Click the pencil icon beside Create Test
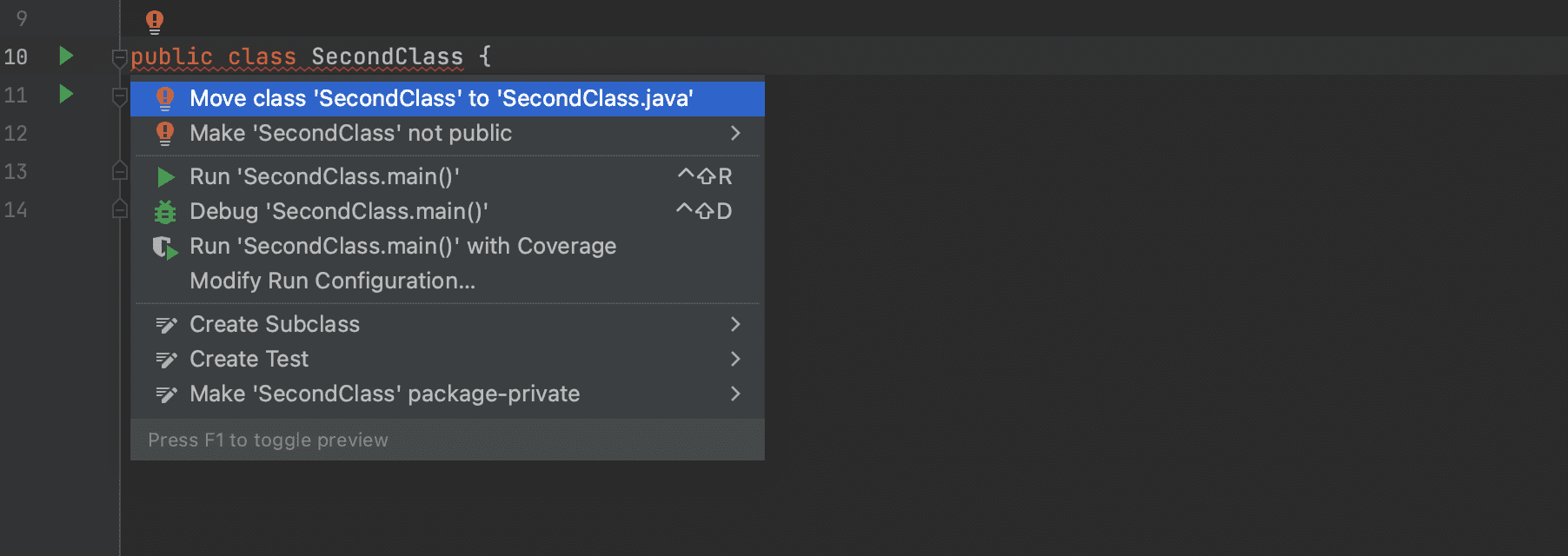 [x=165, y=359]
